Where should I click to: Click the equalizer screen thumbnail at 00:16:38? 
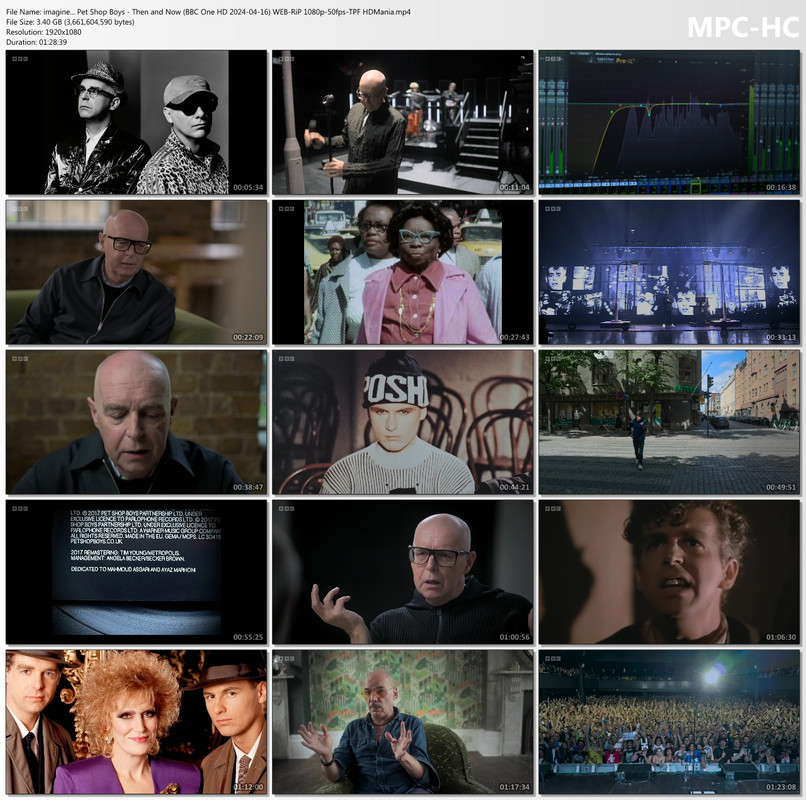[x=669, y=122]
